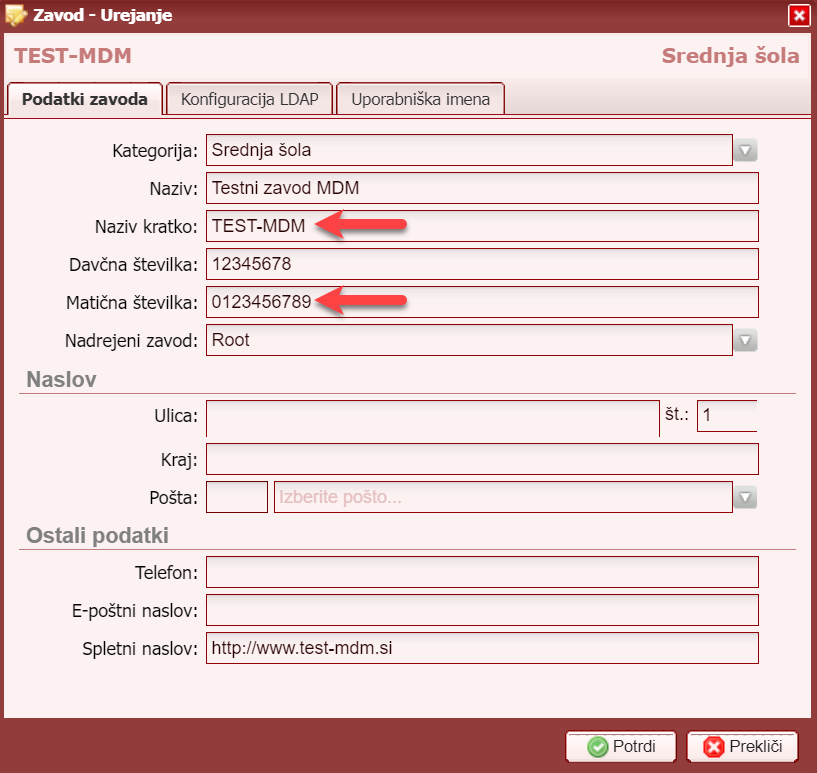
Task: Click the postal code box
Action: pos(237,497)
